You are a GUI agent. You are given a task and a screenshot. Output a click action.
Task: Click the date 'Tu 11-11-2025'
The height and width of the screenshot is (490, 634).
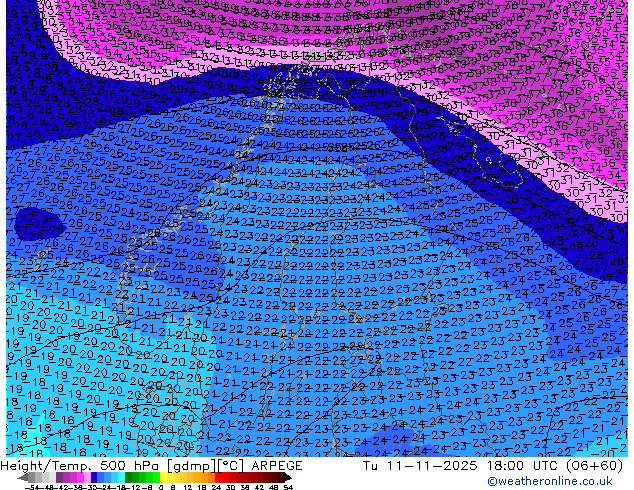420,466
